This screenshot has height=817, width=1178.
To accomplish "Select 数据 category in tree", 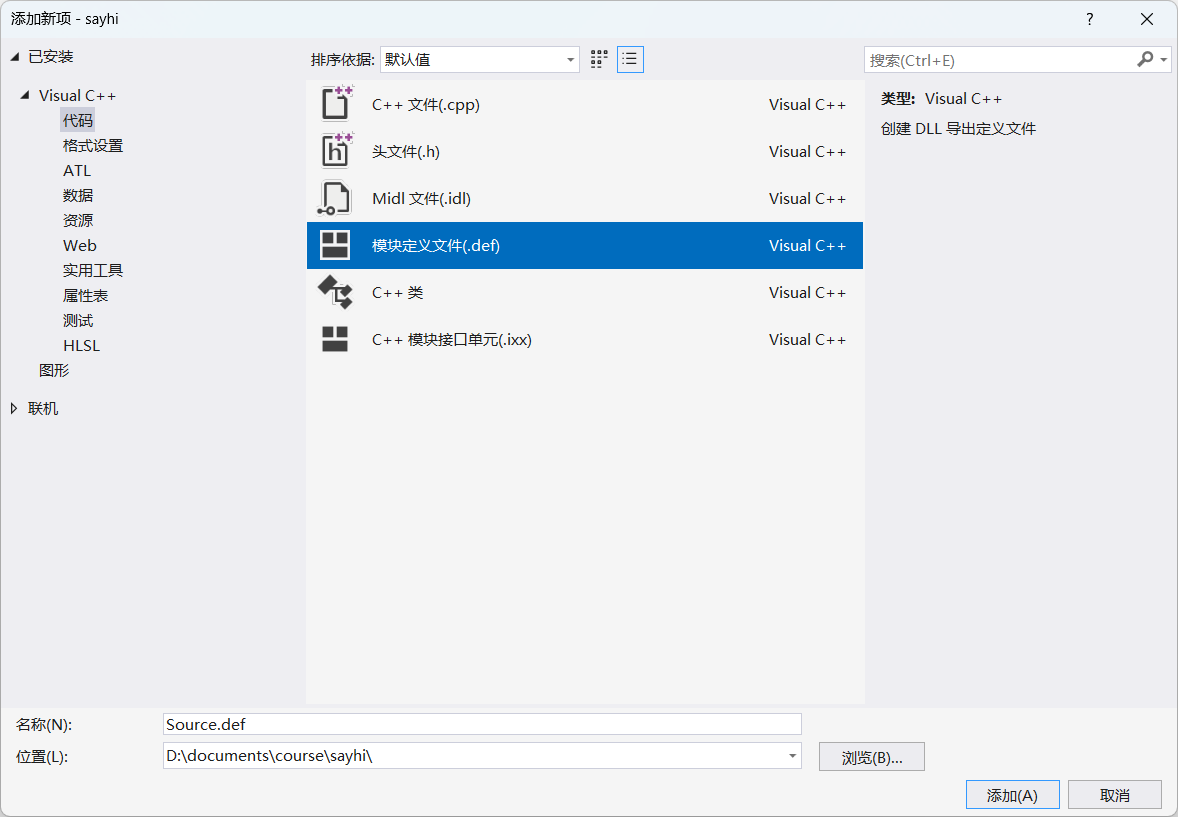I will 77,195.
